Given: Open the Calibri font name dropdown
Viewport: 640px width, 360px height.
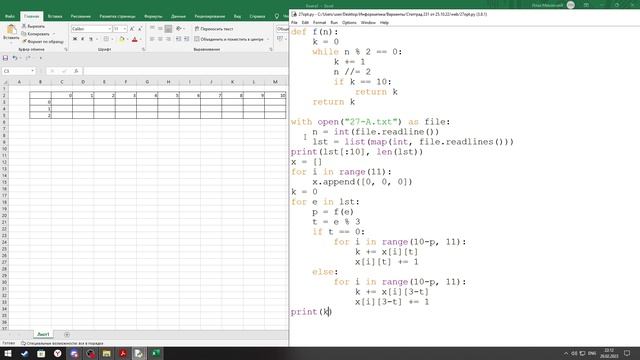Looking at the screenshot, I should 109,29.
